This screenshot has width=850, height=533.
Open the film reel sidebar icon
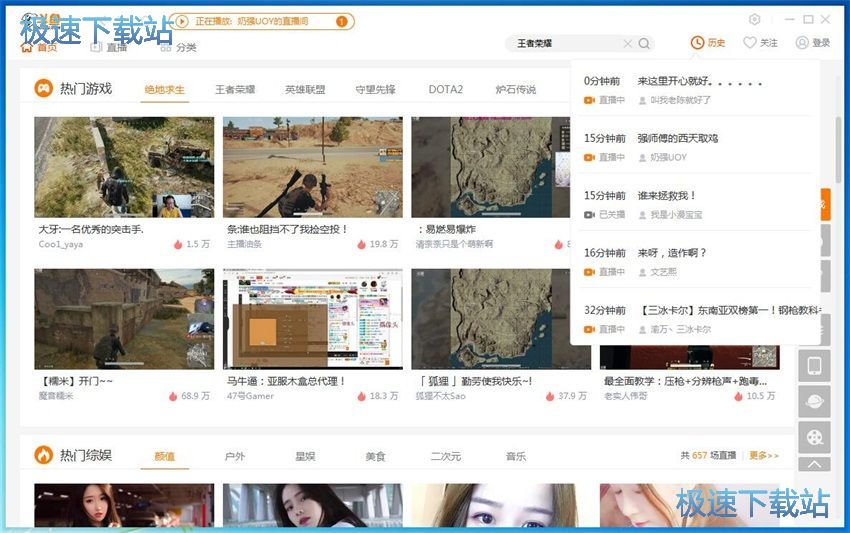point(814,438)
